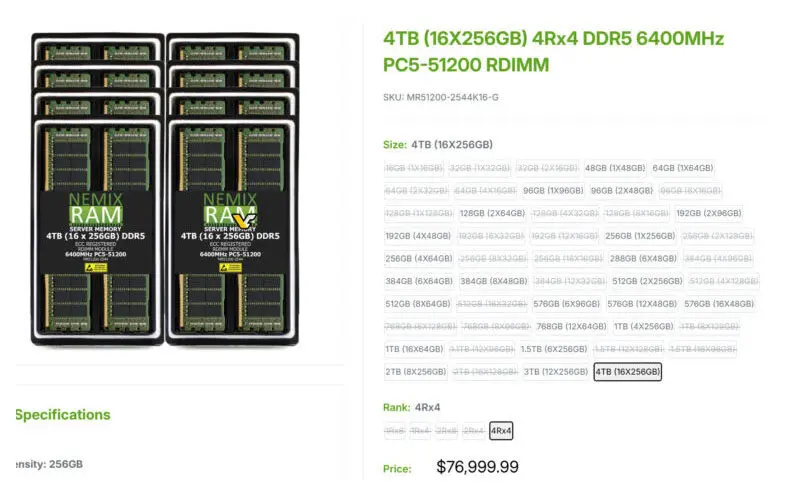Pick the 512GB (2X256GB) size
This screenshot has height=500, width=800.
click(x=647, y=281)
